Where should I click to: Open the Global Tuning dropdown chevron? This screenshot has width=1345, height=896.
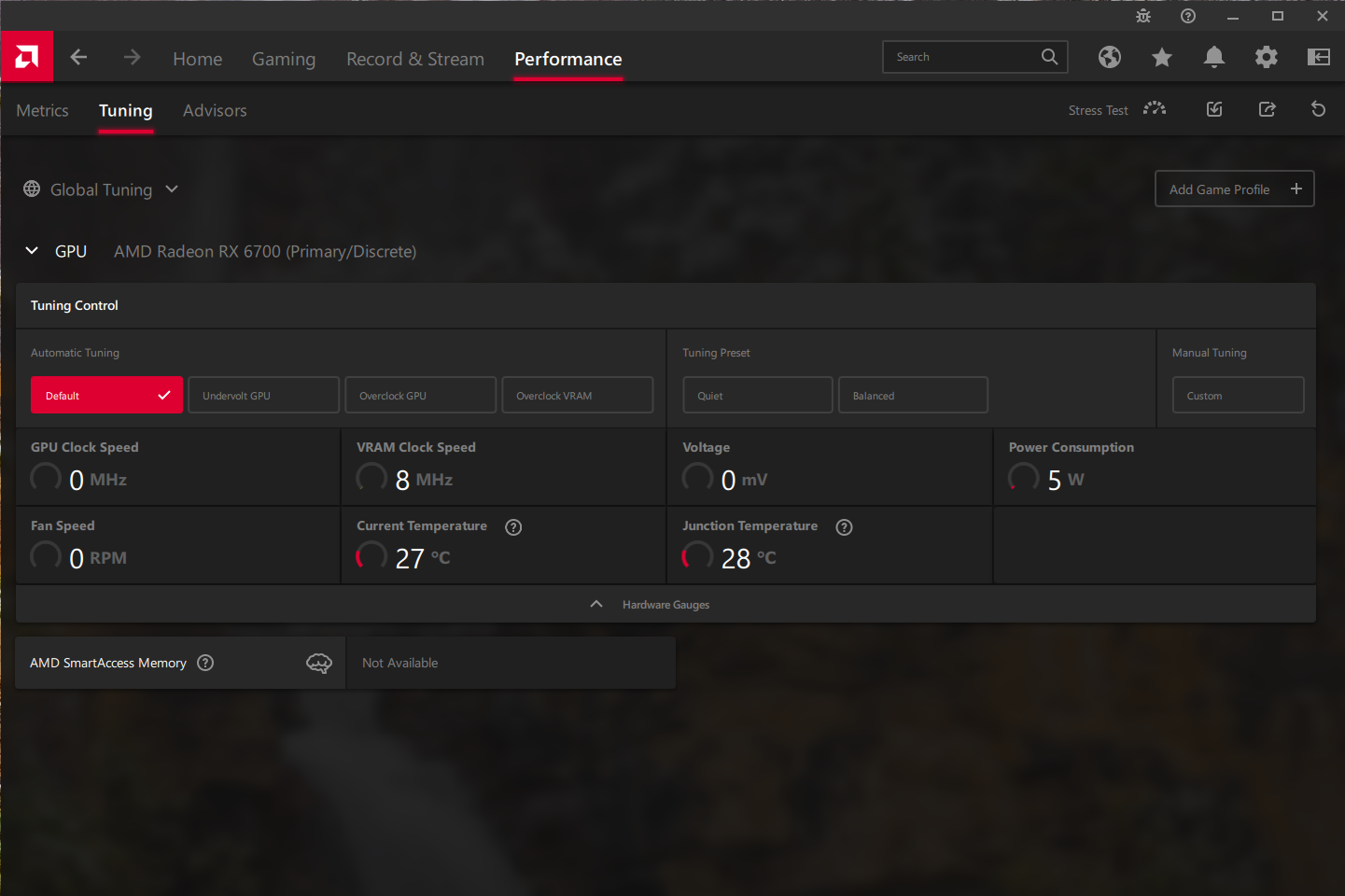(x=172, y=189)
